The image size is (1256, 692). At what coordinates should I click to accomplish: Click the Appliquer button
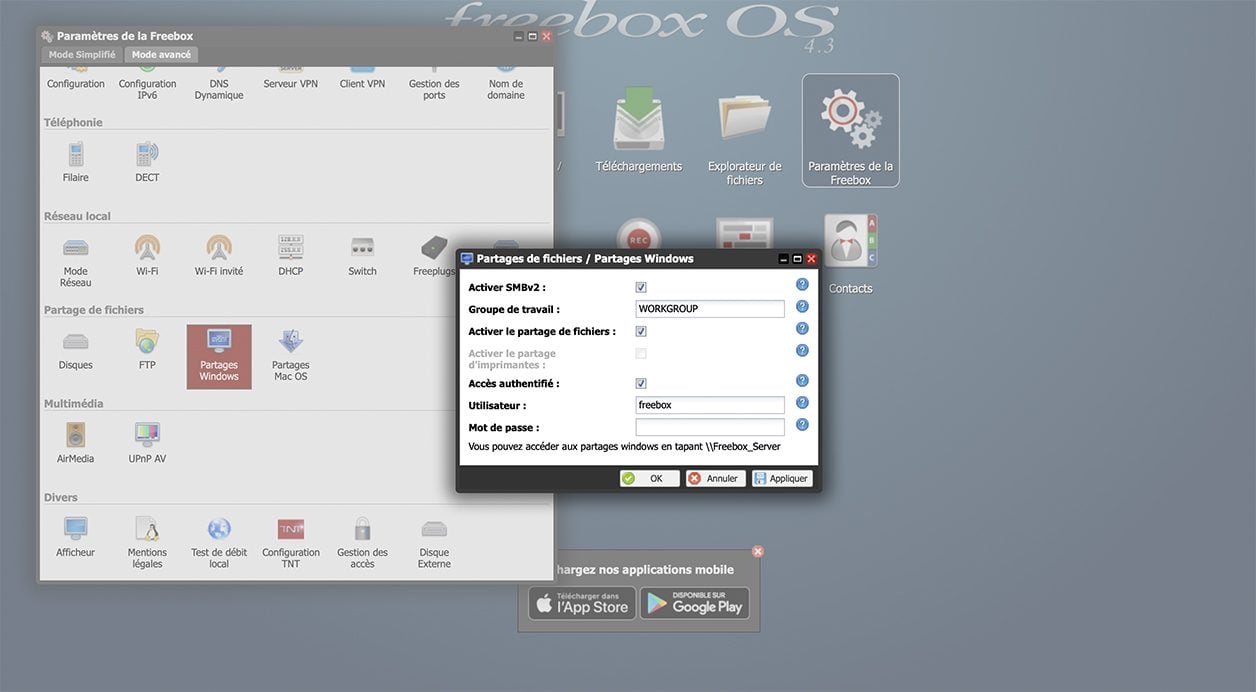pos(782,479)
